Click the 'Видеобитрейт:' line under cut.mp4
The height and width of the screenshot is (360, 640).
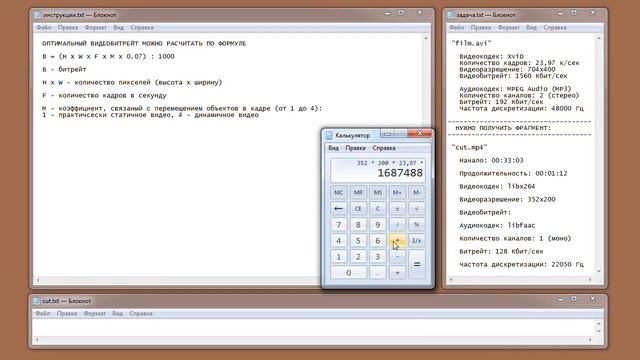coord(485,213)
